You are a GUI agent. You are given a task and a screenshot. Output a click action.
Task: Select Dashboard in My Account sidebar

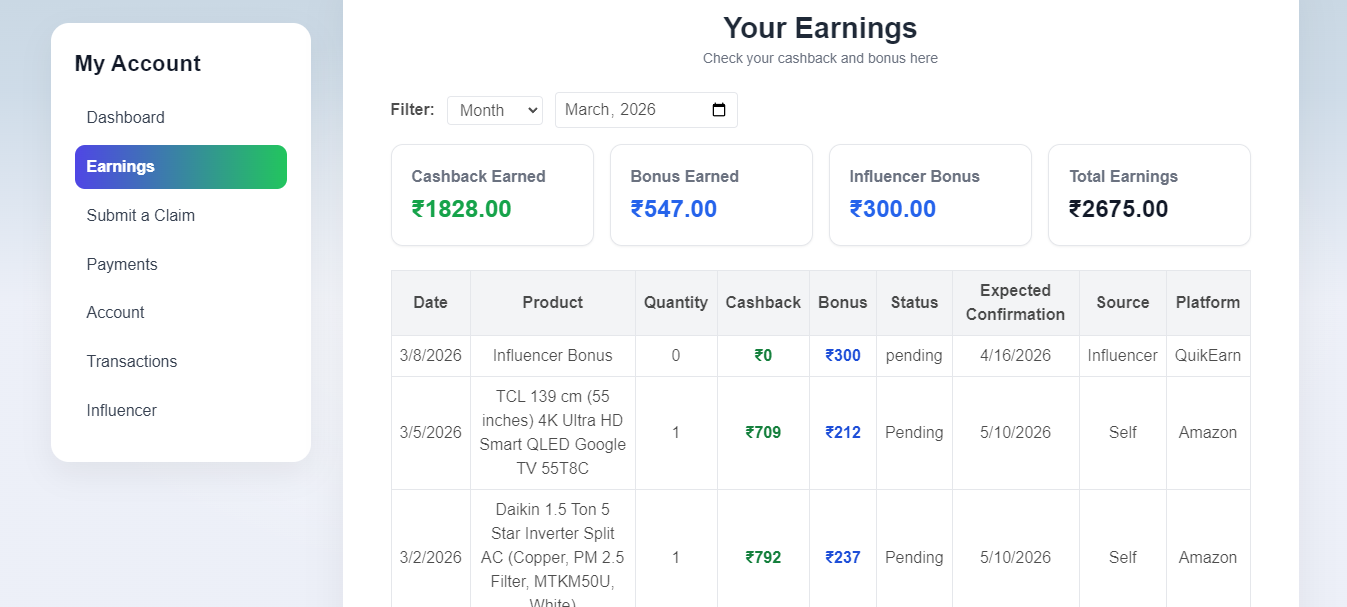point(125,117)
